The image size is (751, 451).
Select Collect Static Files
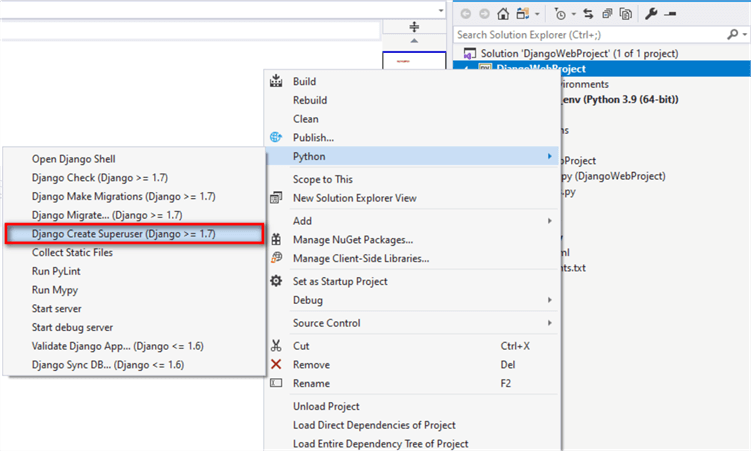[x=72, y=252]
